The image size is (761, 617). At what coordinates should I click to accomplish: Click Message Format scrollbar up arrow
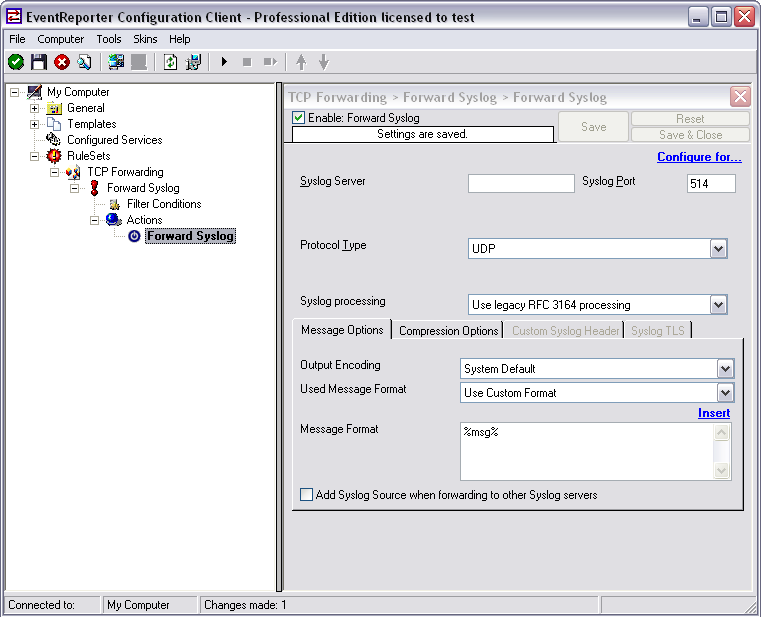point(722,432)
